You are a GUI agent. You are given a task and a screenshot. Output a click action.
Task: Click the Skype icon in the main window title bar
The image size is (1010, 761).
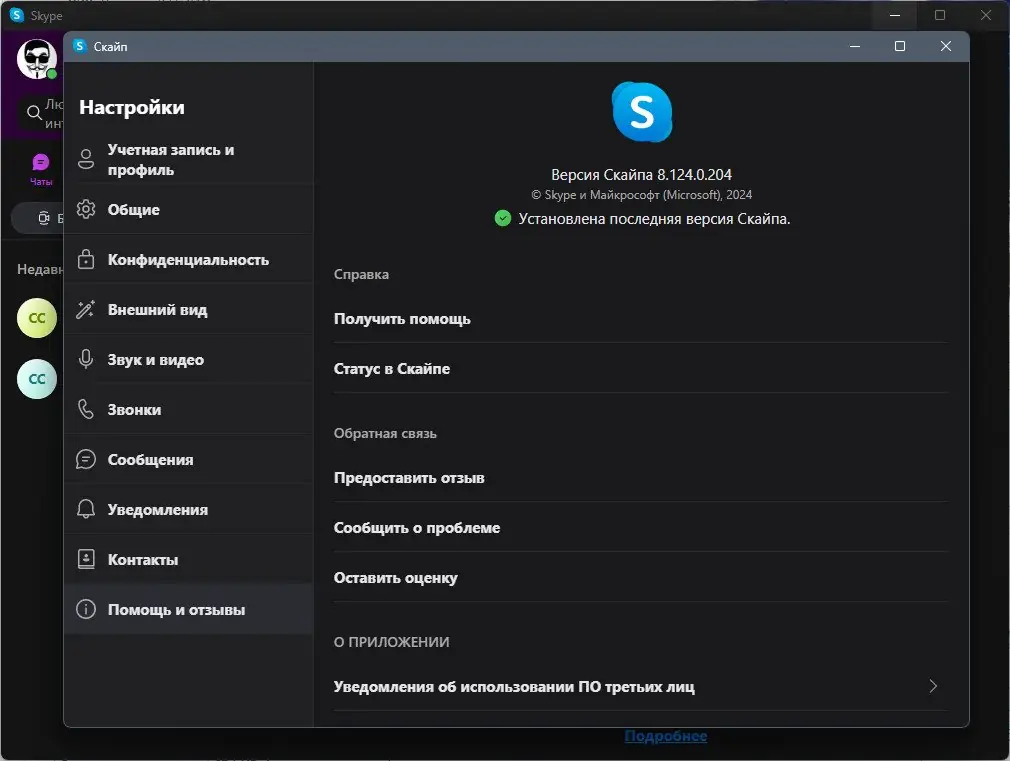tap(17, 15)
